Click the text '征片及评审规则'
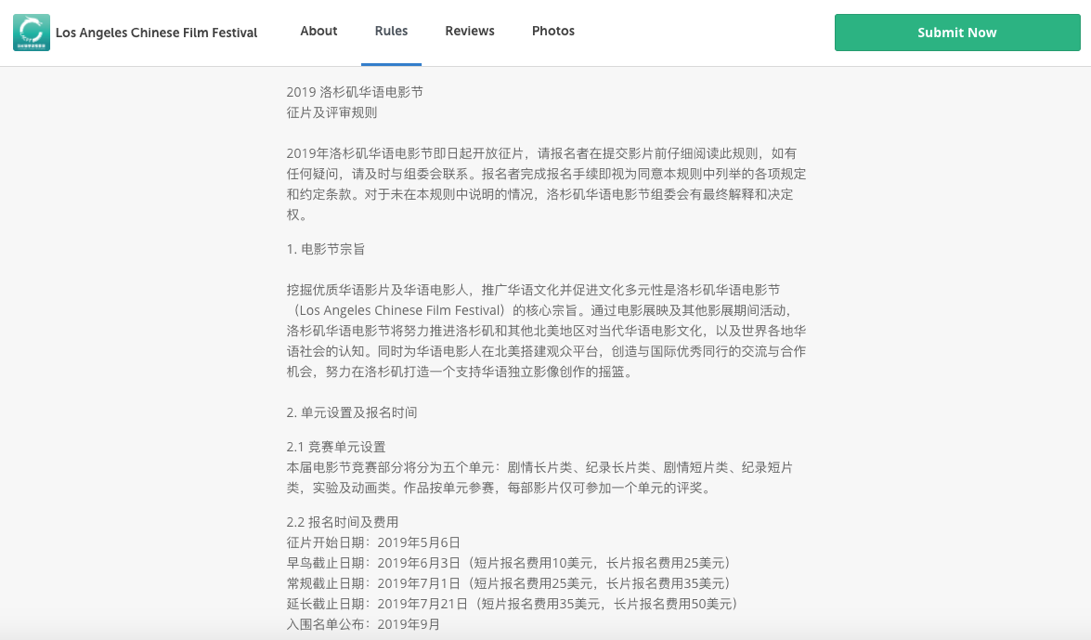This screenshot has width=1091, height=640. [332, 113]
